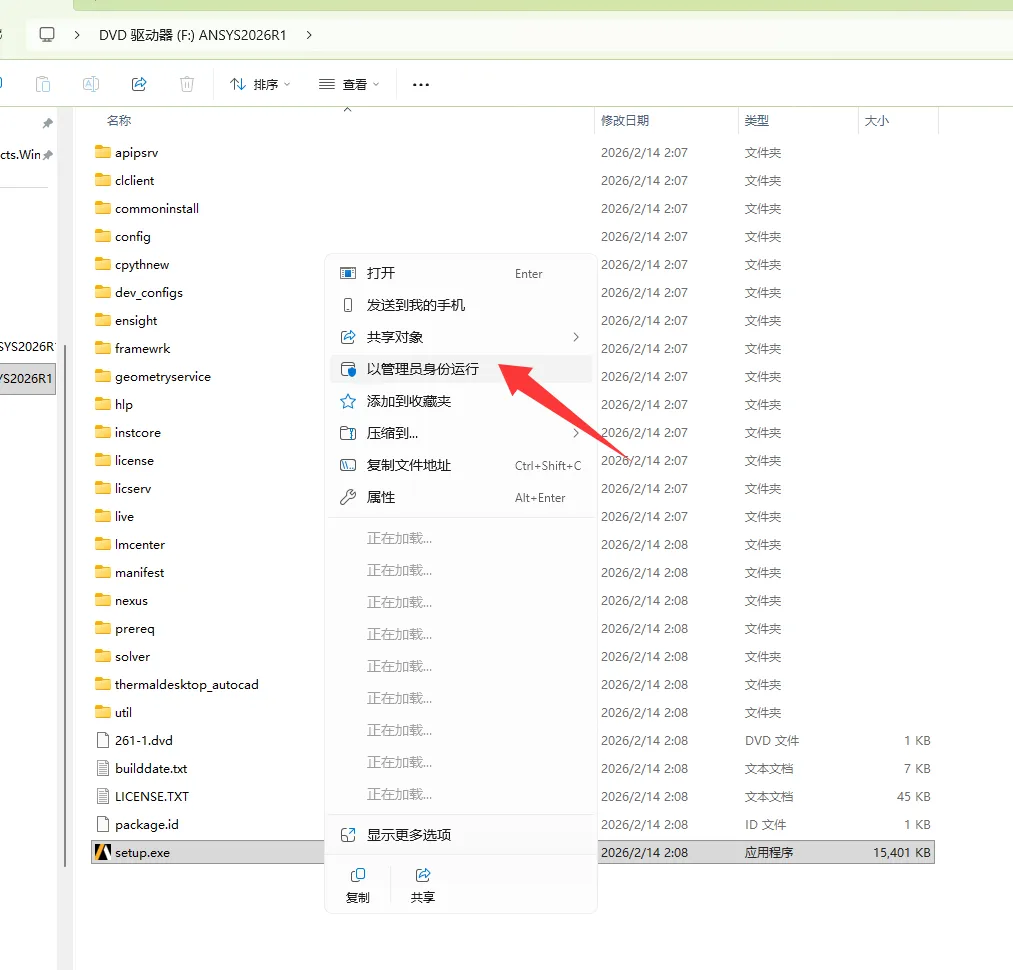This screenshot has height=970, width=1013.
Task: Click the rename icon in toolbar
Action: coord(91,84)
